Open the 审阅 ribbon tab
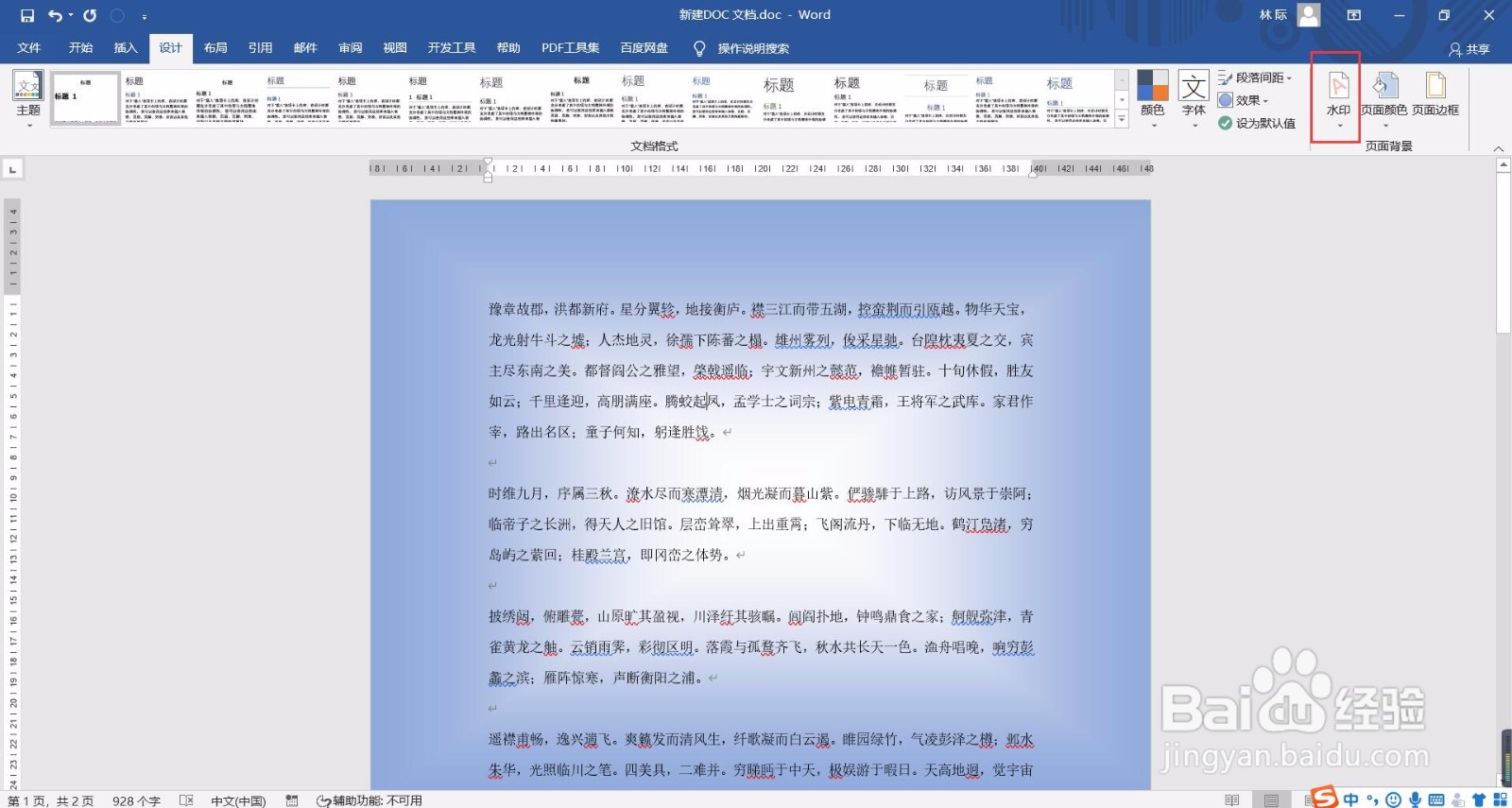This screenshot has width=1512, height=808. point(350,48)
